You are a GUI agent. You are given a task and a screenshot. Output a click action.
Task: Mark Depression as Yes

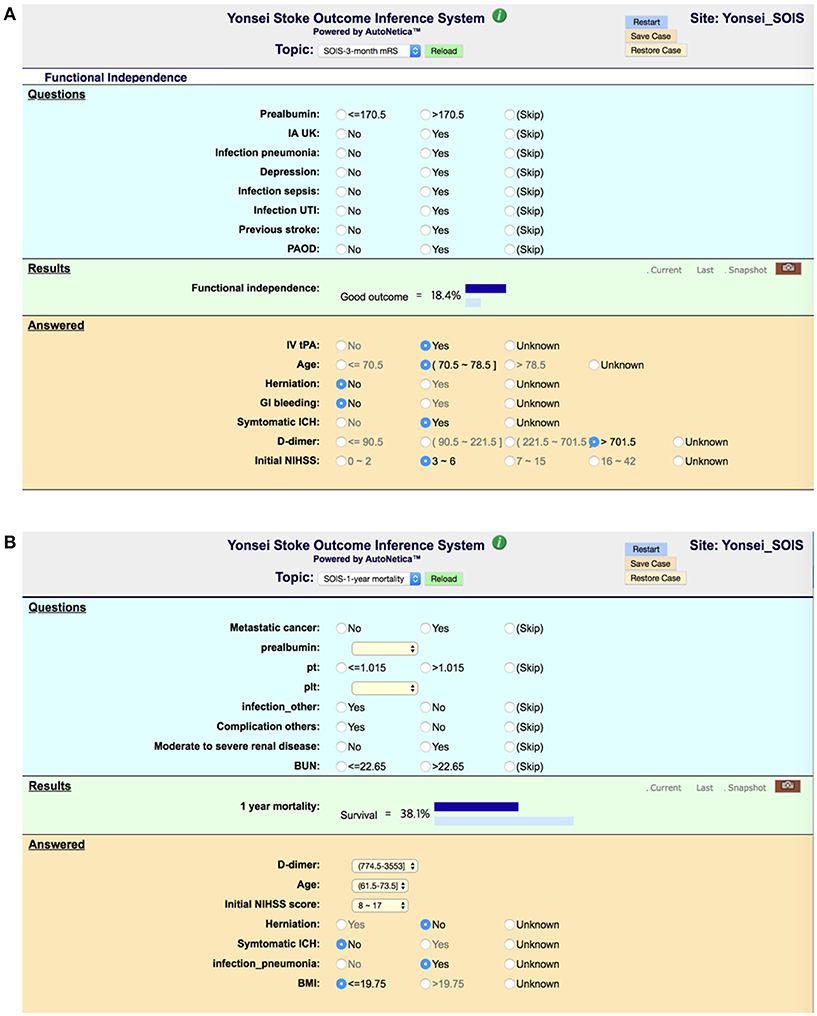click(x=425, y=172)
